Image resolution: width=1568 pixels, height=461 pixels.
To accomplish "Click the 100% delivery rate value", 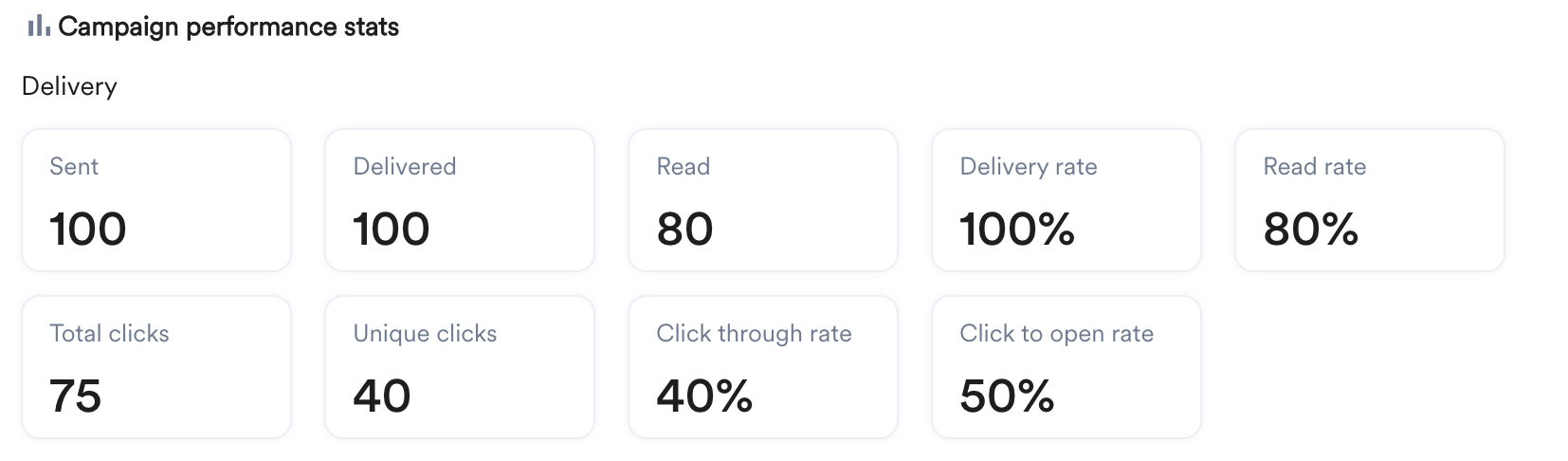I will [x=1017, y=230].
